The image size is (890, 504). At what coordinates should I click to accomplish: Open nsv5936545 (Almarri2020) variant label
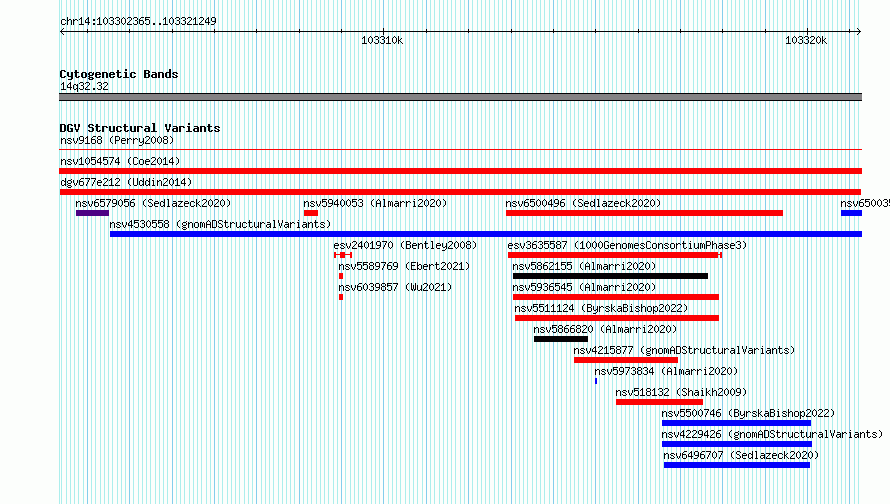(584, 287)
